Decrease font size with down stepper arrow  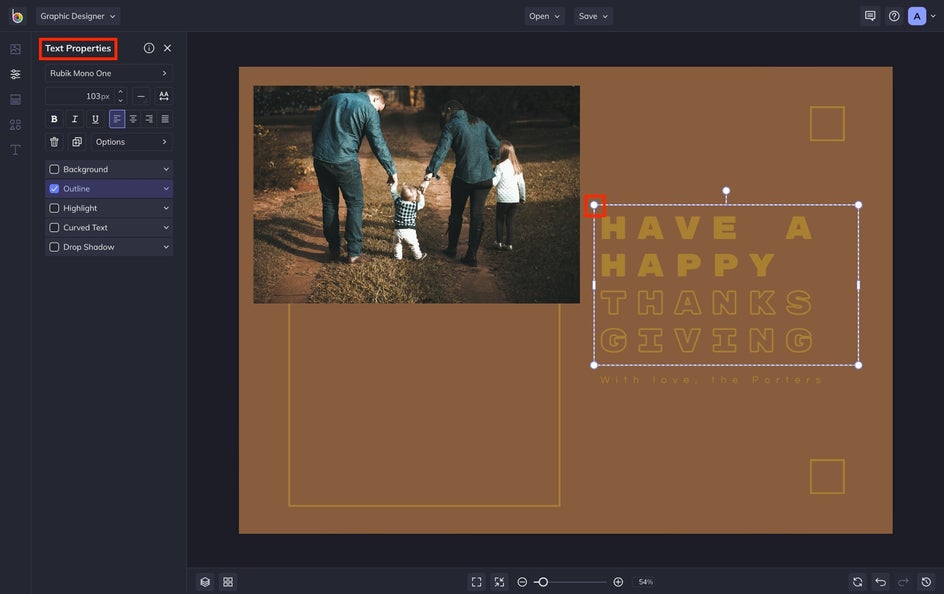pyautogui.click(x=120, y=100)
